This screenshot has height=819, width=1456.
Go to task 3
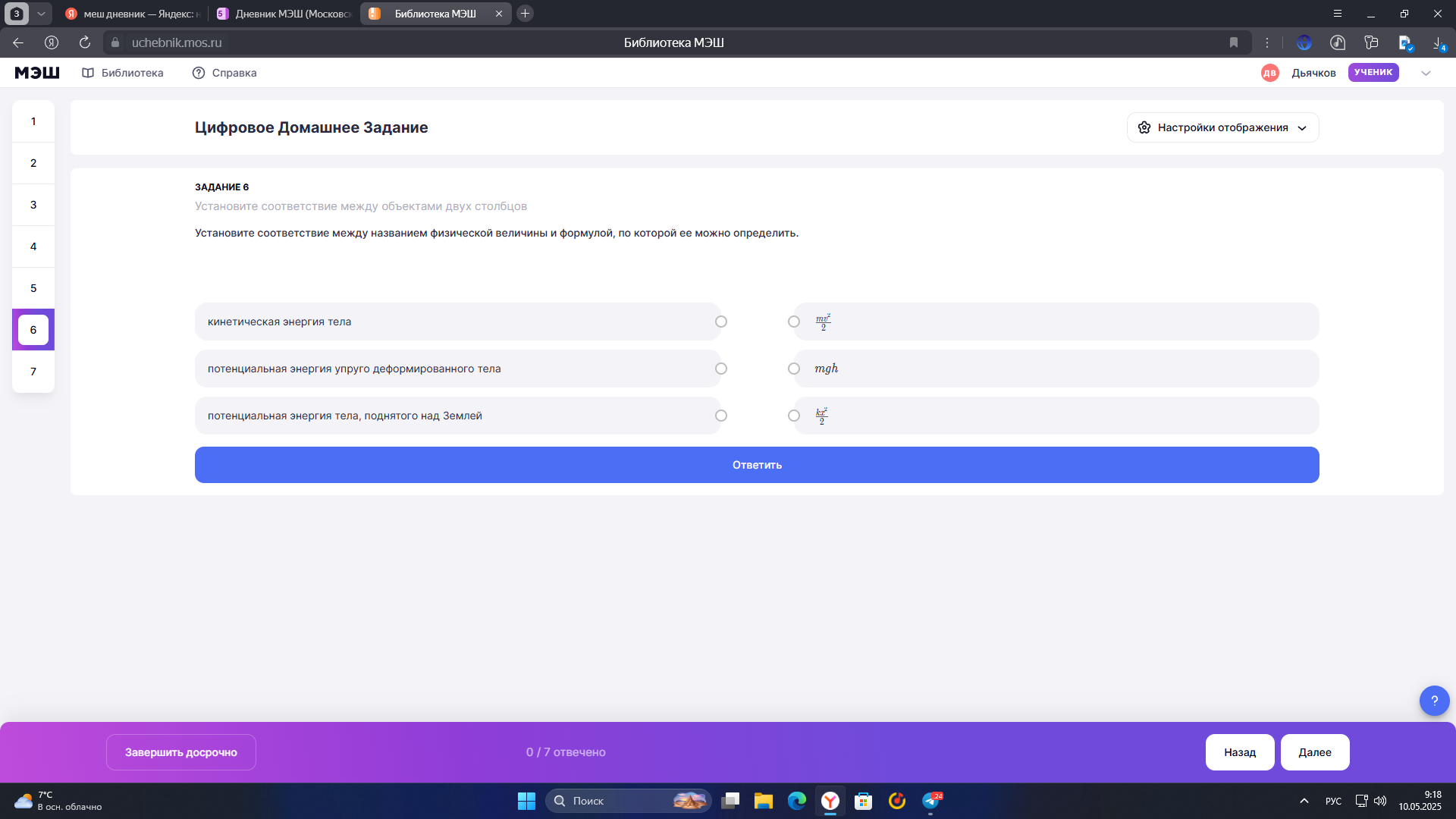(x=33, y=205)
